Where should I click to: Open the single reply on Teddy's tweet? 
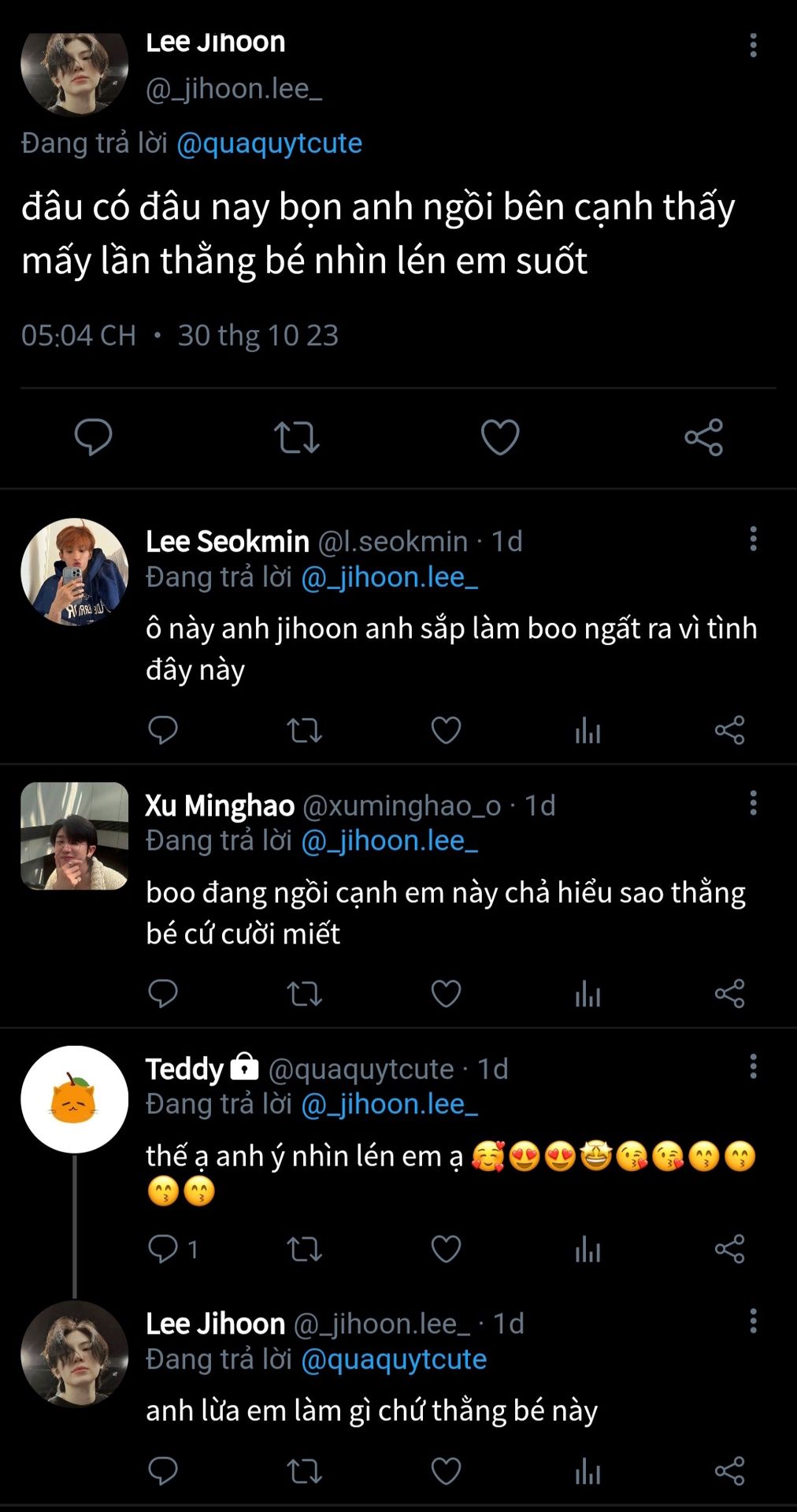pyautogui.click(x=172, y=1249)
